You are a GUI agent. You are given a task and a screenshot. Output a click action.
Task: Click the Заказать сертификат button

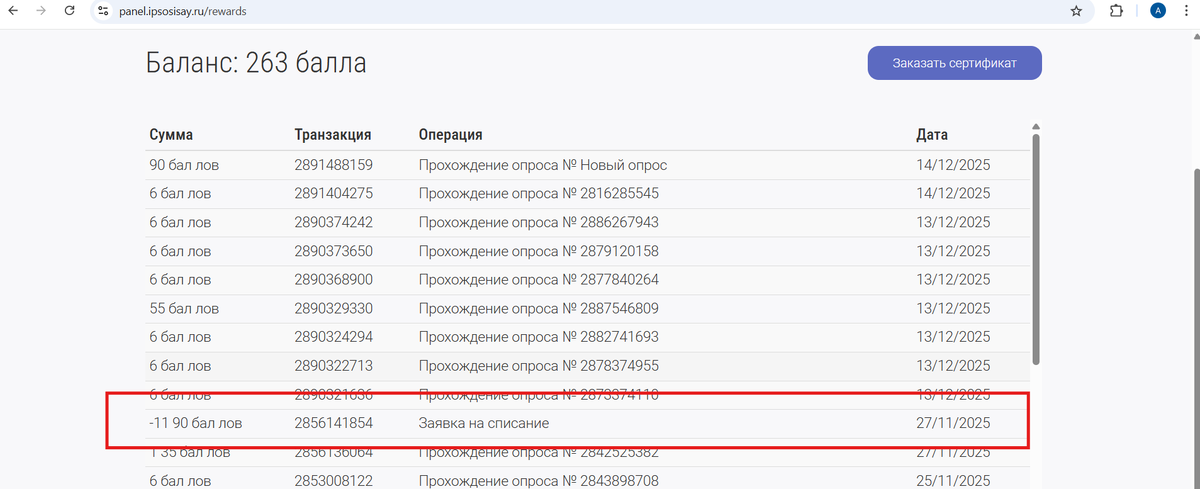(x=954, y=63)
